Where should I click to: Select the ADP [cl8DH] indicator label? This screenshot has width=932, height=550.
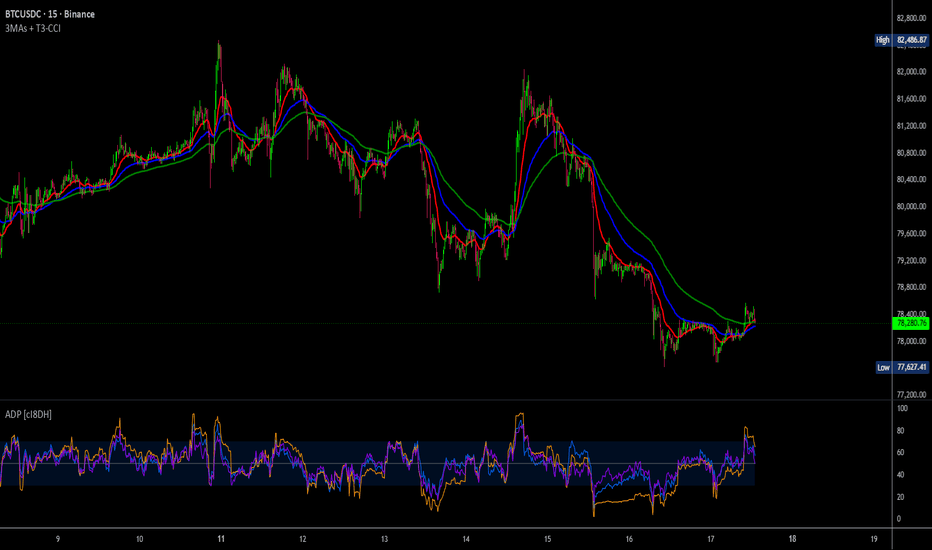point(28,414)
